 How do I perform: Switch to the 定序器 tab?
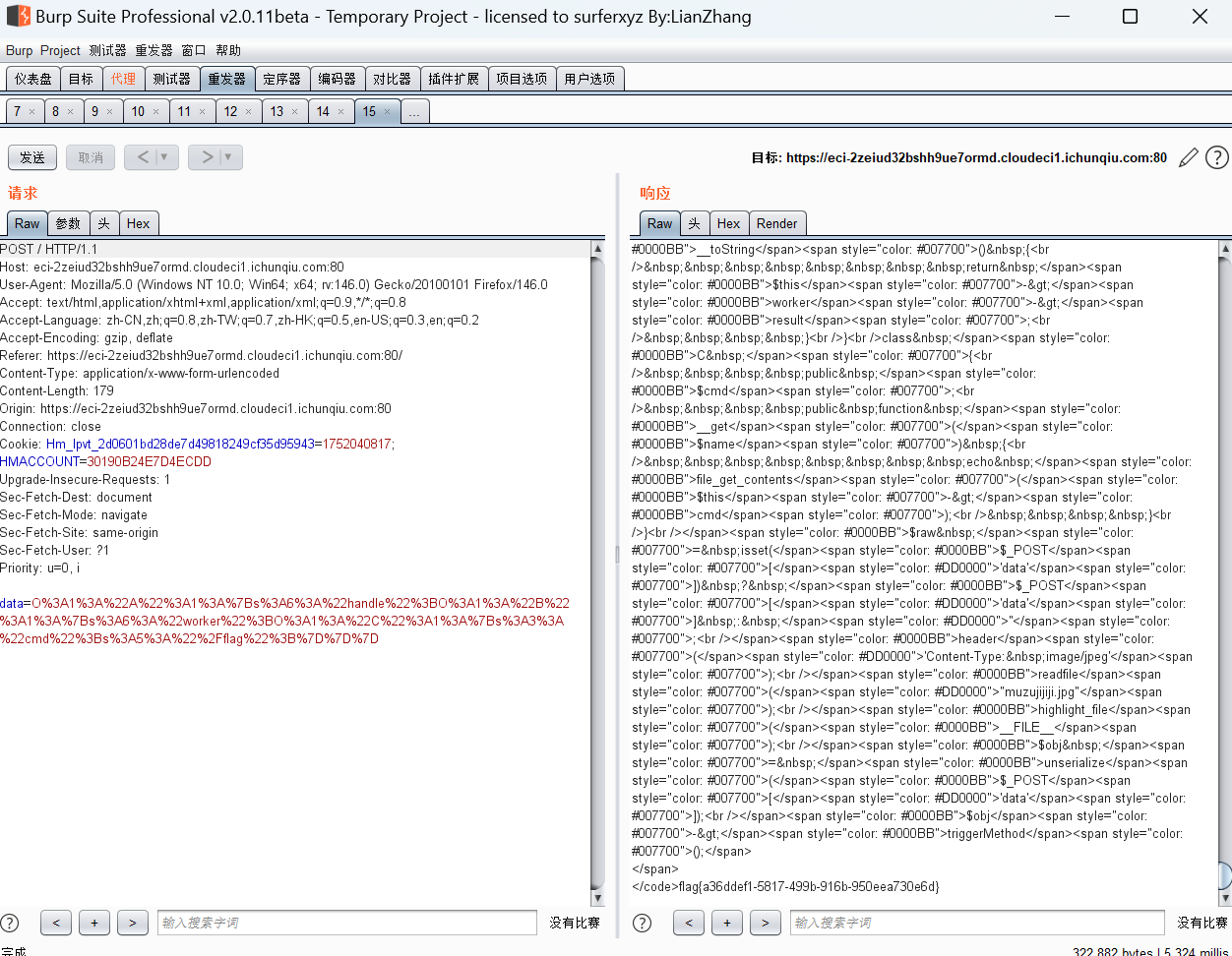(281, 79)
